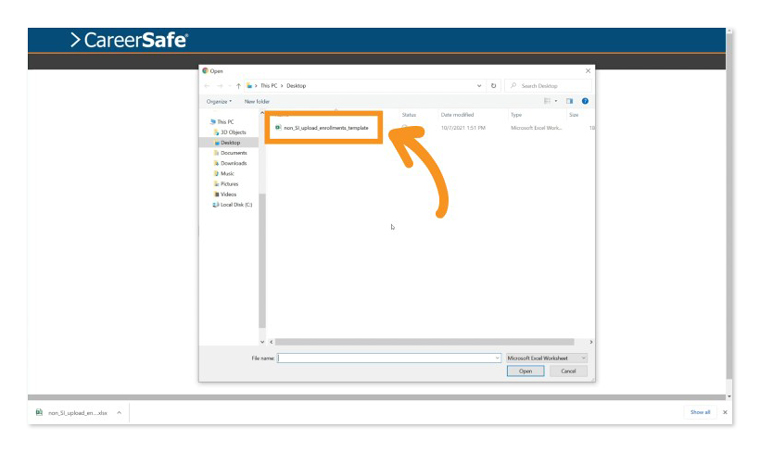Select Local Disk (C:) in the tree

pyautogui.click(x=232, y=204)
